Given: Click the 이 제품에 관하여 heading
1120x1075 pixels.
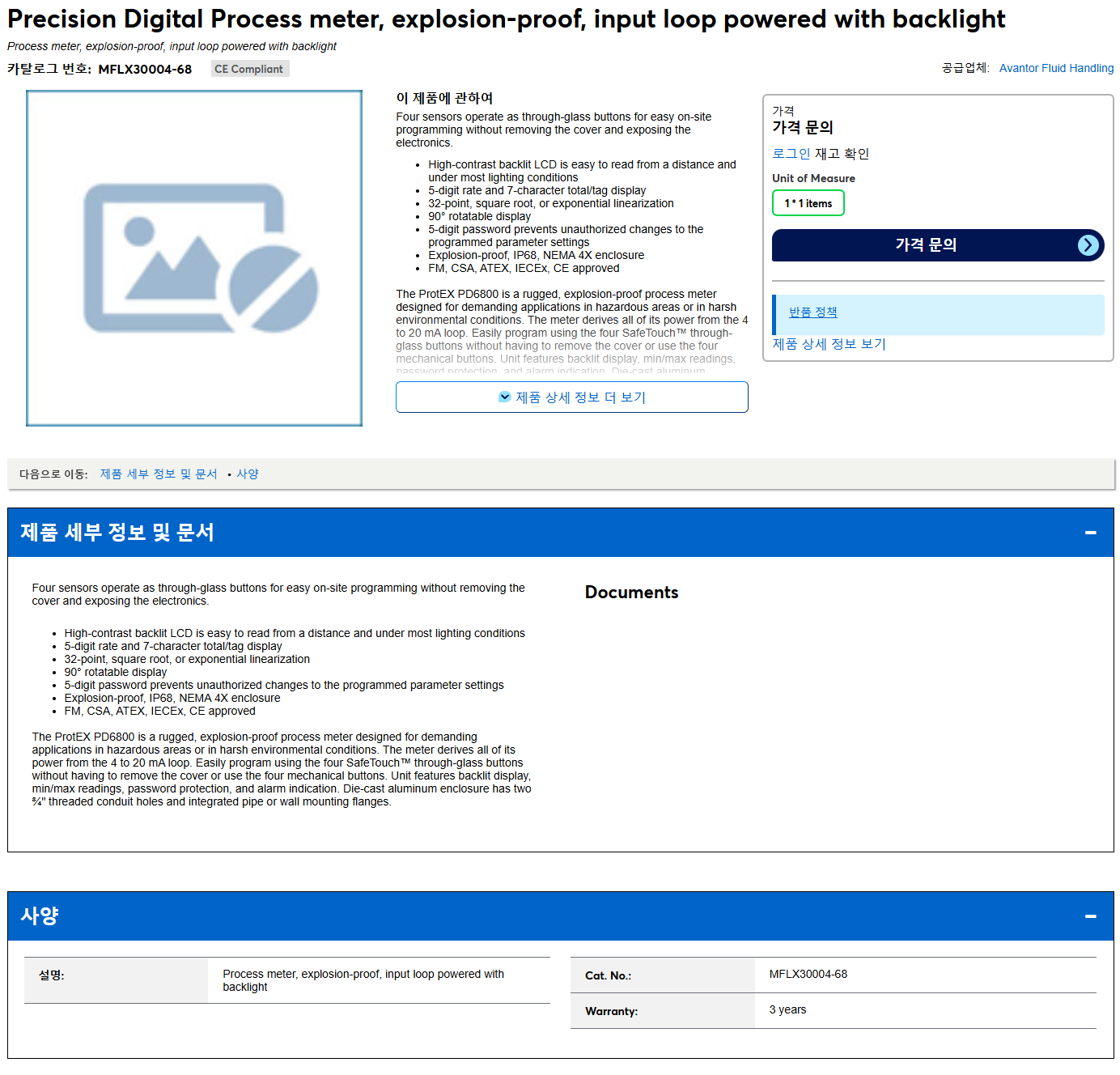Looking at the screenshot, I should pos(444,98).
